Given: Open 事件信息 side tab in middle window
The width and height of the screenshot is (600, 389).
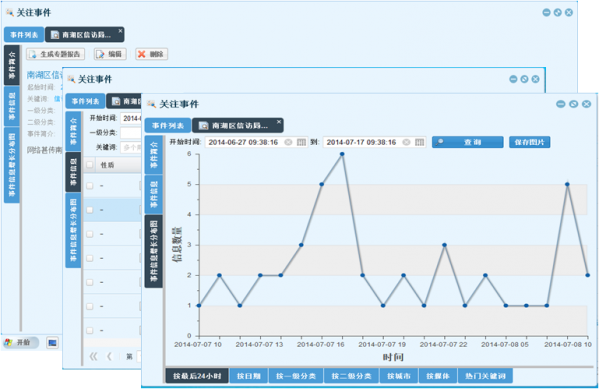Looking at the screenshot, I should pyautogui.click(x=73, y=172).
